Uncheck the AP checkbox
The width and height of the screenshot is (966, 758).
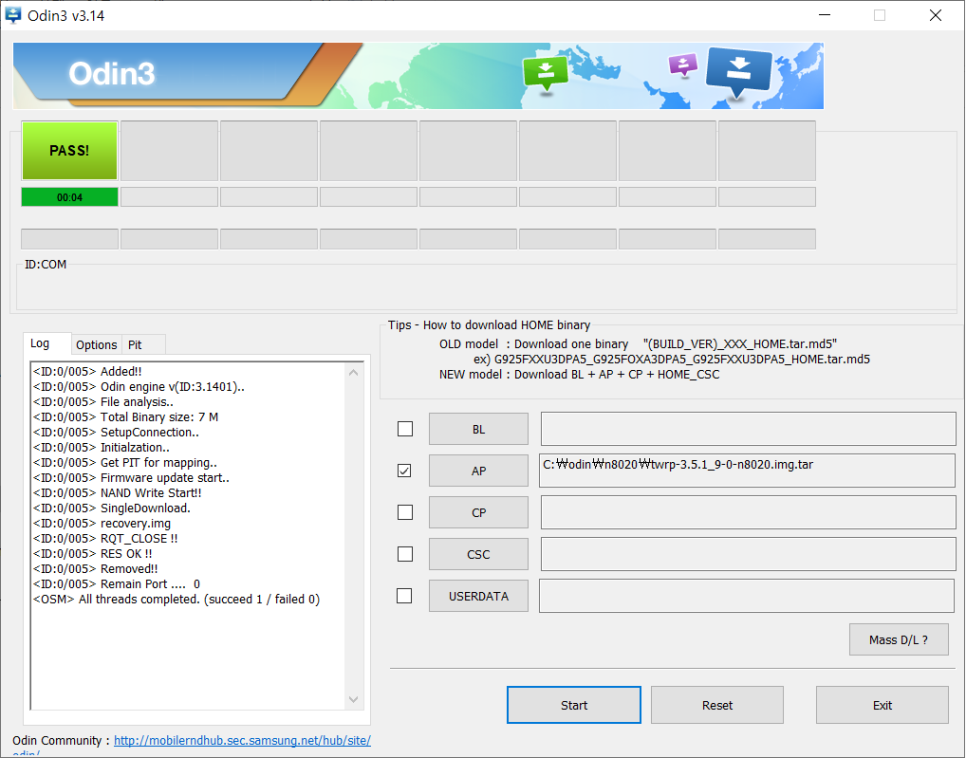(405, 471)
